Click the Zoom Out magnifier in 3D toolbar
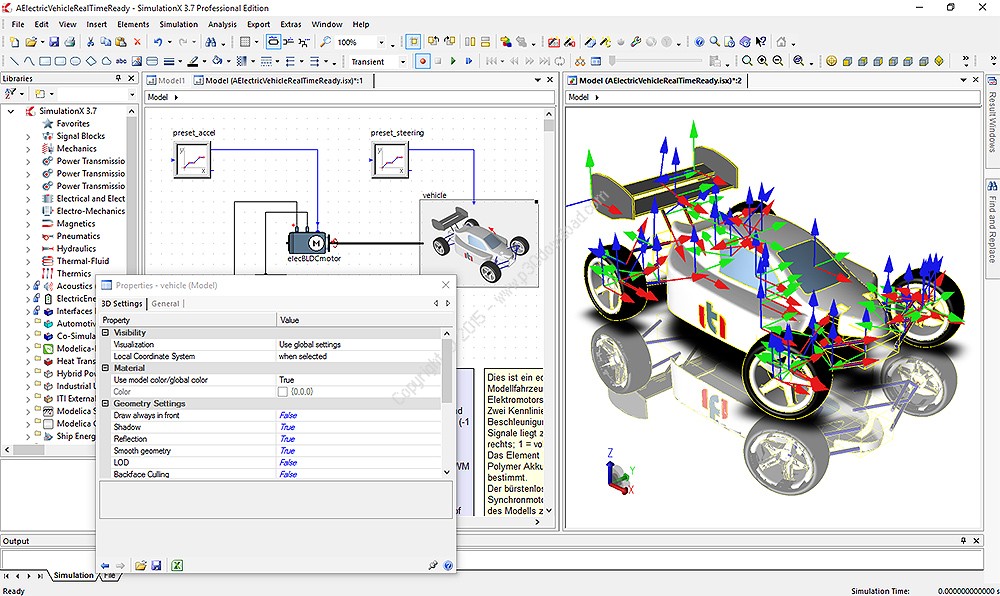 (777, 61)
